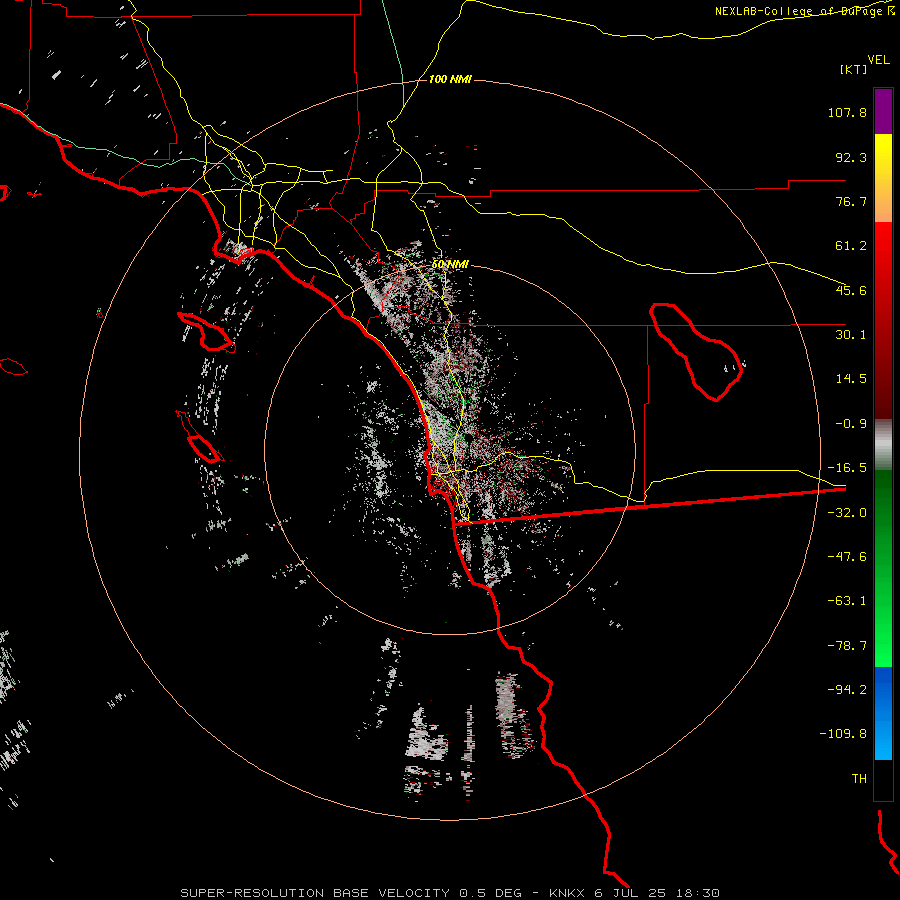Select the 45.6 legend value

(851, 290)
